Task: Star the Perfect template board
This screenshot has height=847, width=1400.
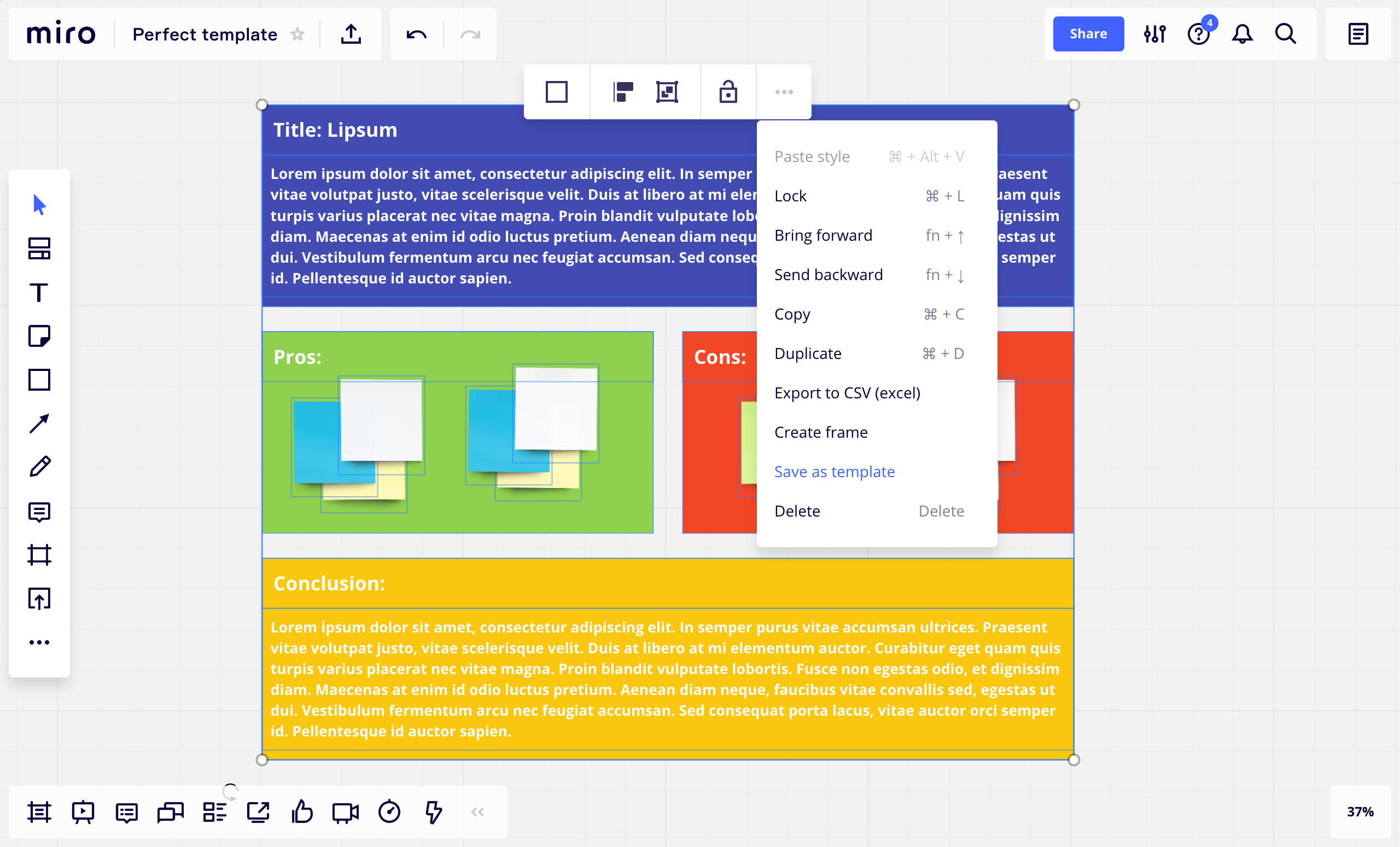Action: pos(297,34)
